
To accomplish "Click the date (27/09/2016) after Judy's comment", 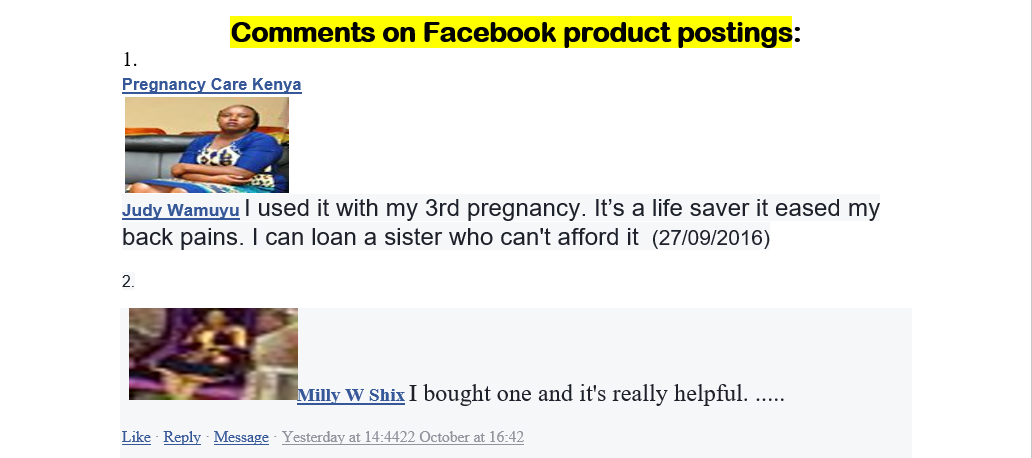I will coord(710,239).
